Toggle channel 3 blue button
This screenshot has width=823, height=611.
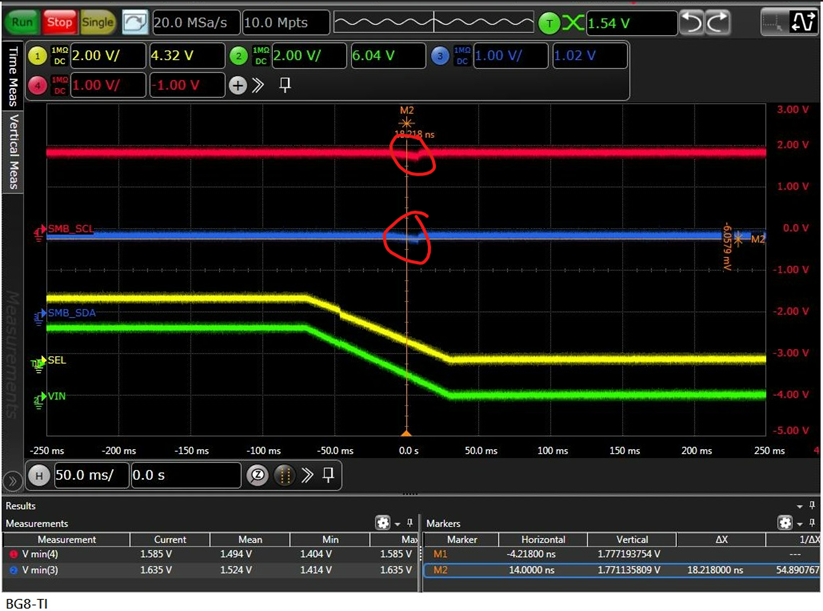pyautogui.click(x=440, y=56)
